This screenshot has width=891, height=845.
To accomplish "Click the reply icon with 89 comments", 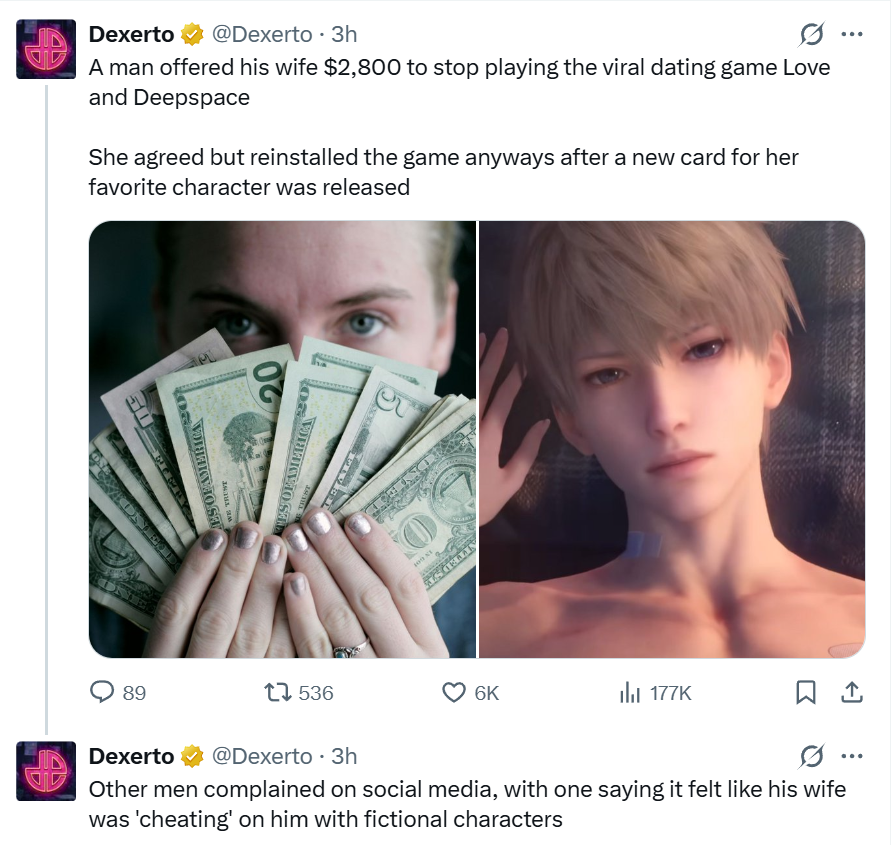I will pos(102,692).
